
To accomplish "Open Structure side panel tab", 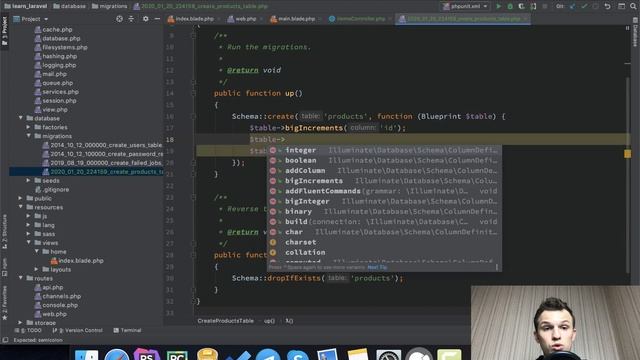I will [5, 231].
